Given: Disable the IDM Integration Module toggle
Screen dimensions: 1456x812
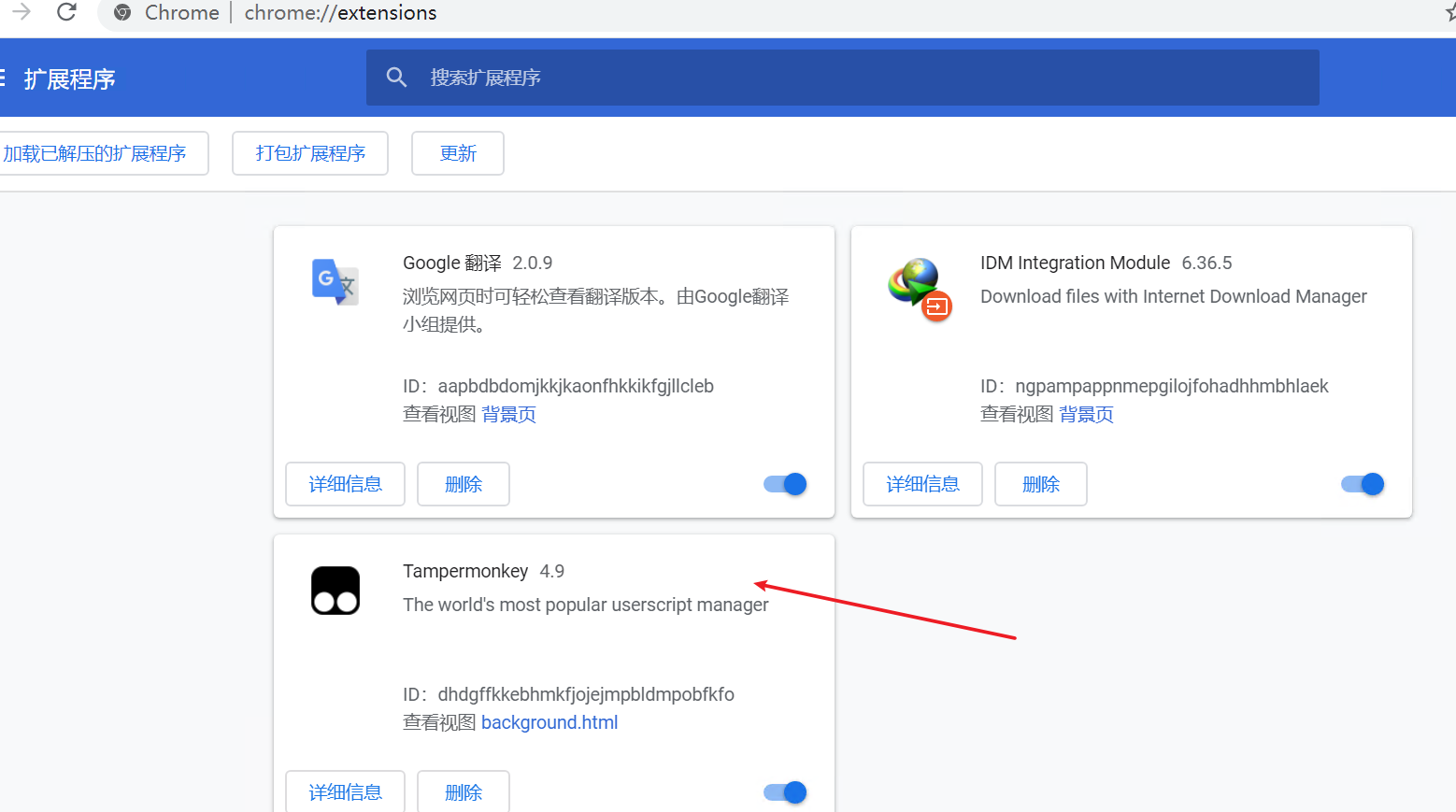Looking at the screenshot, I should (x=1363, y=484).
